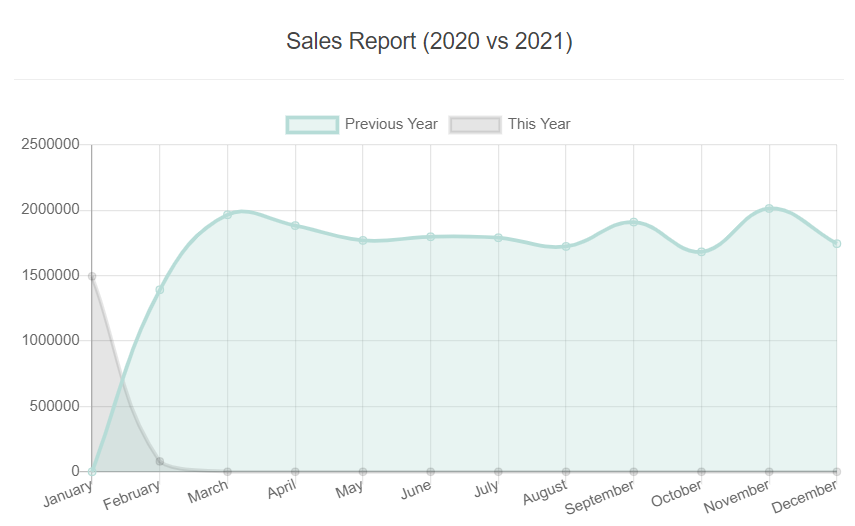This screenshot has height=526, width=855.
Task: Click Previous Year July data point
Action: (498, 238)
